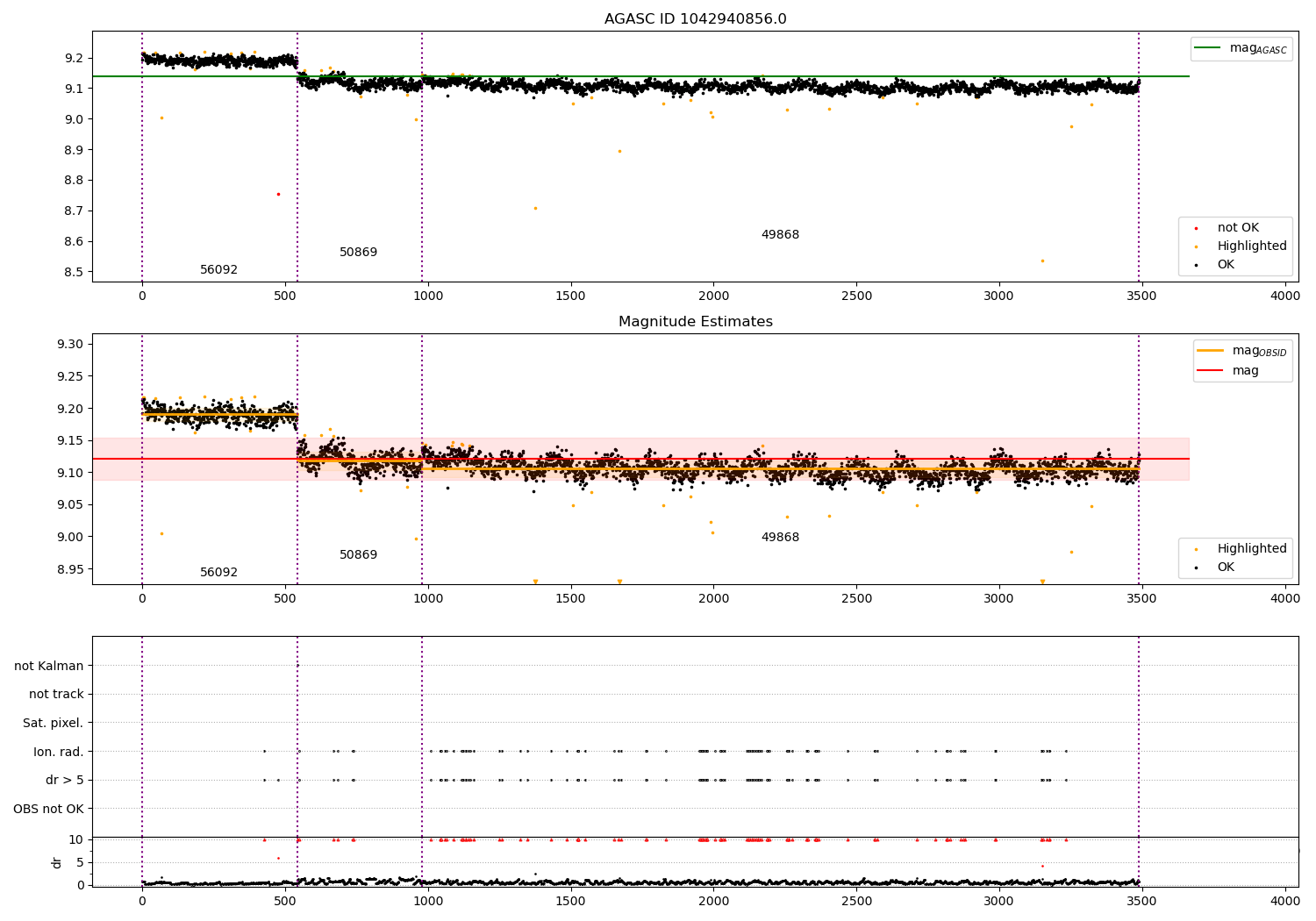Image resolution: width=1316 pixels, height=921 pixels.
Task: Click the 'Ion. rad.' row label
Action: 59,752
